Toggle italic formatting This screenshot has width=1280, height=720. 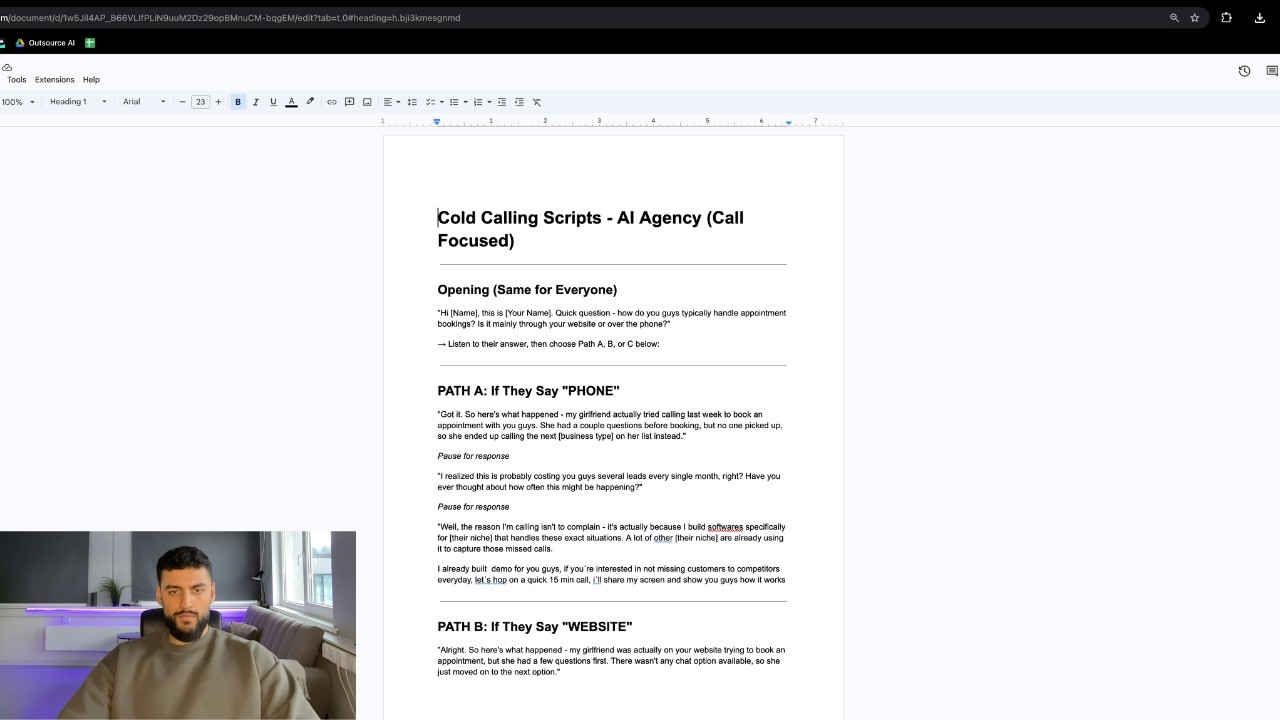point(255,102)
